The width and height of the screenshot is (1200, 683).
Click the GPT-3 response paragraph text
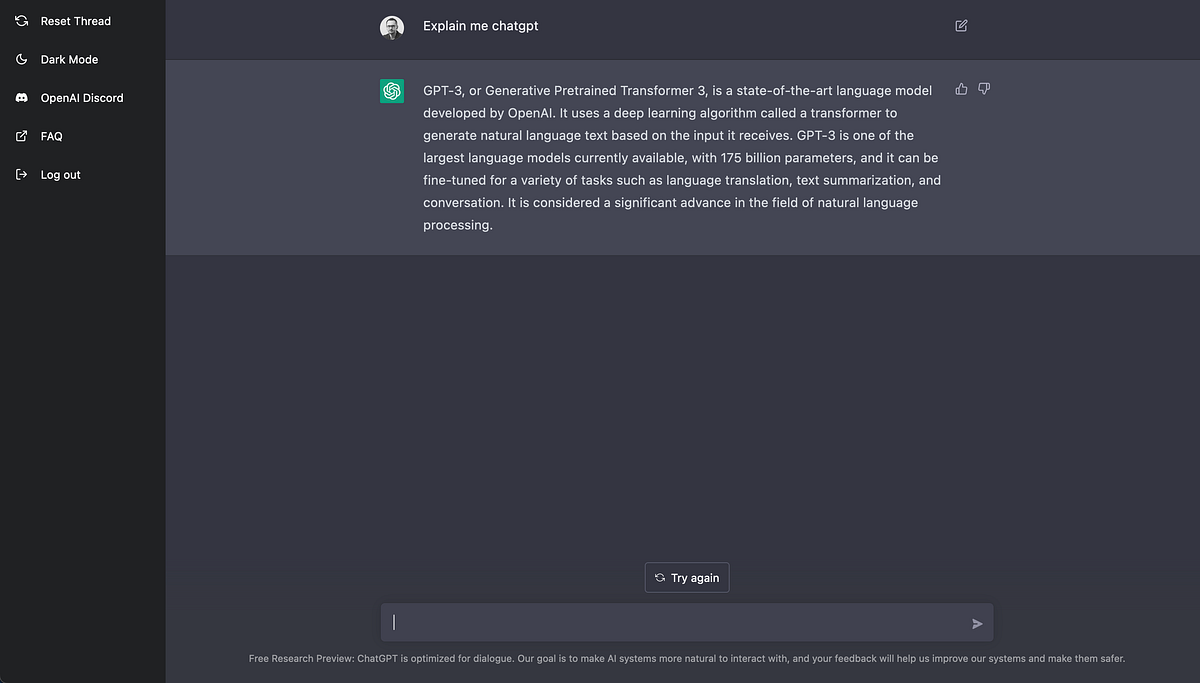(x=682, y=158)
